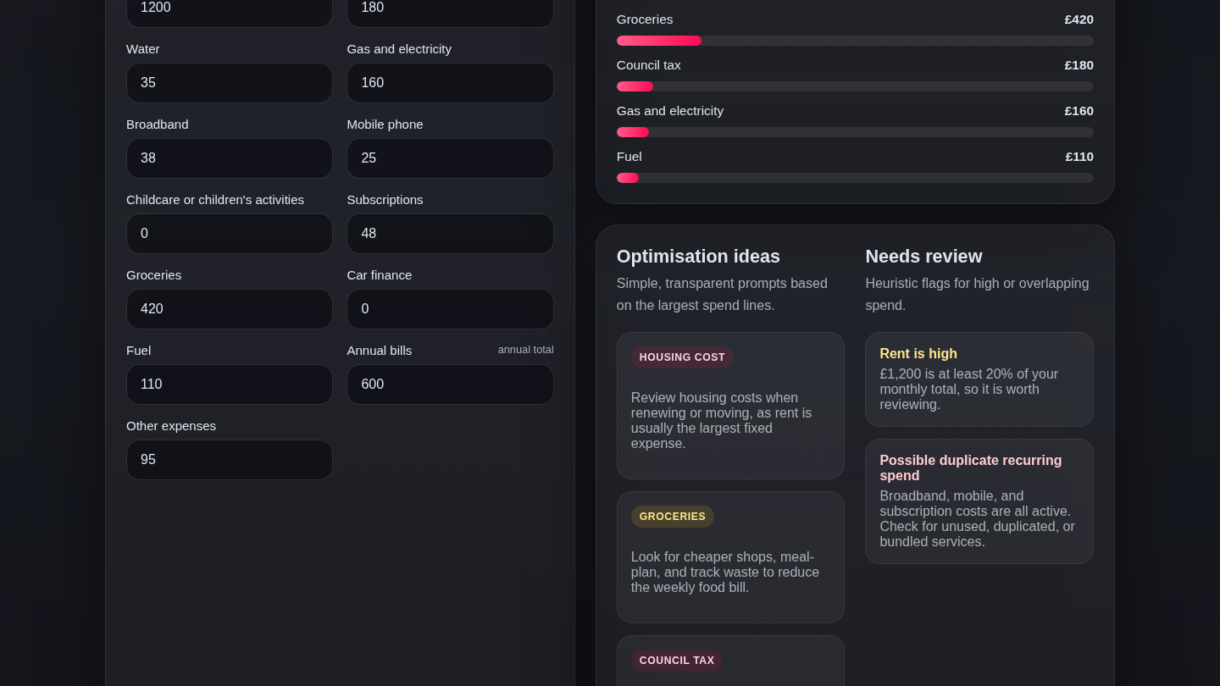Click the Fuel spend progress bar
This screenshot has width=1220, height=686.
(x=855, y=178)
